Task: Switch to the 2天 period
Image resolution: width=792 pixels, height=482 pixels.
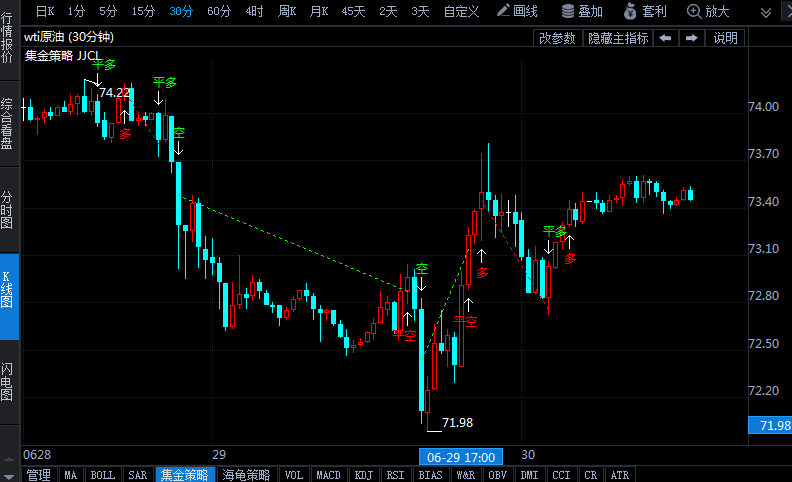Action: point(388,11)
